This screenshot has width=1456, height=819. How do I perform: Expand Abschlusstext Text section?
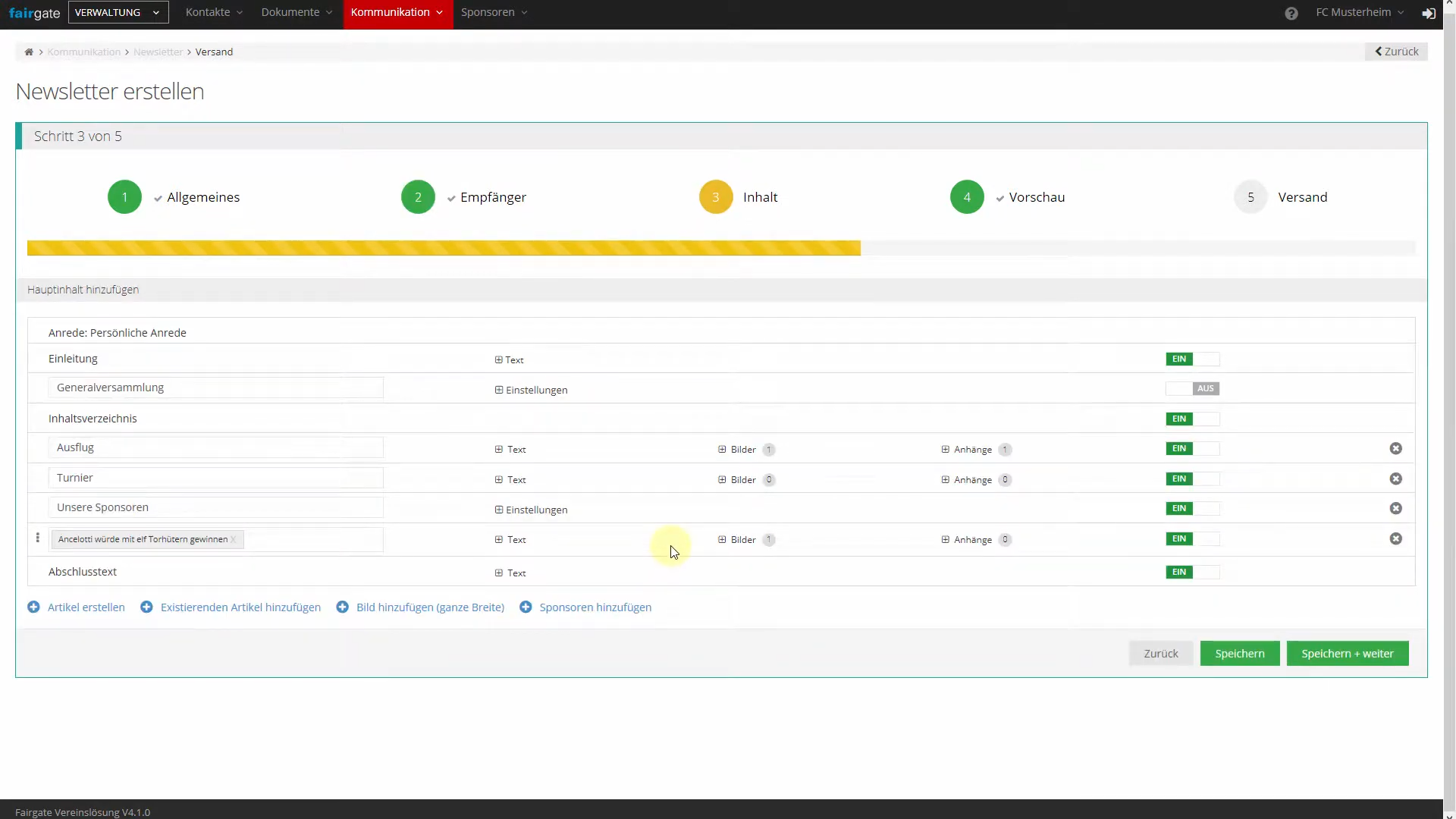coord(510,573)
